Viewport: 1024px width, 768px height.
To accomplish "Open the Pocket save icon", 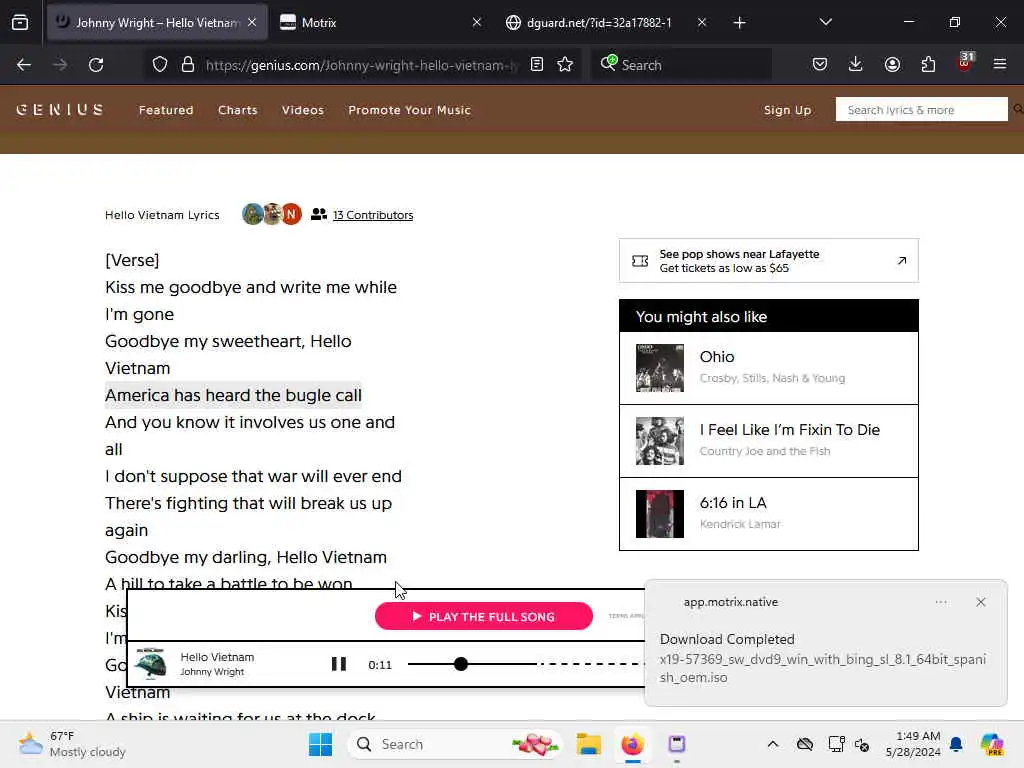I will (x=820, y=65).
